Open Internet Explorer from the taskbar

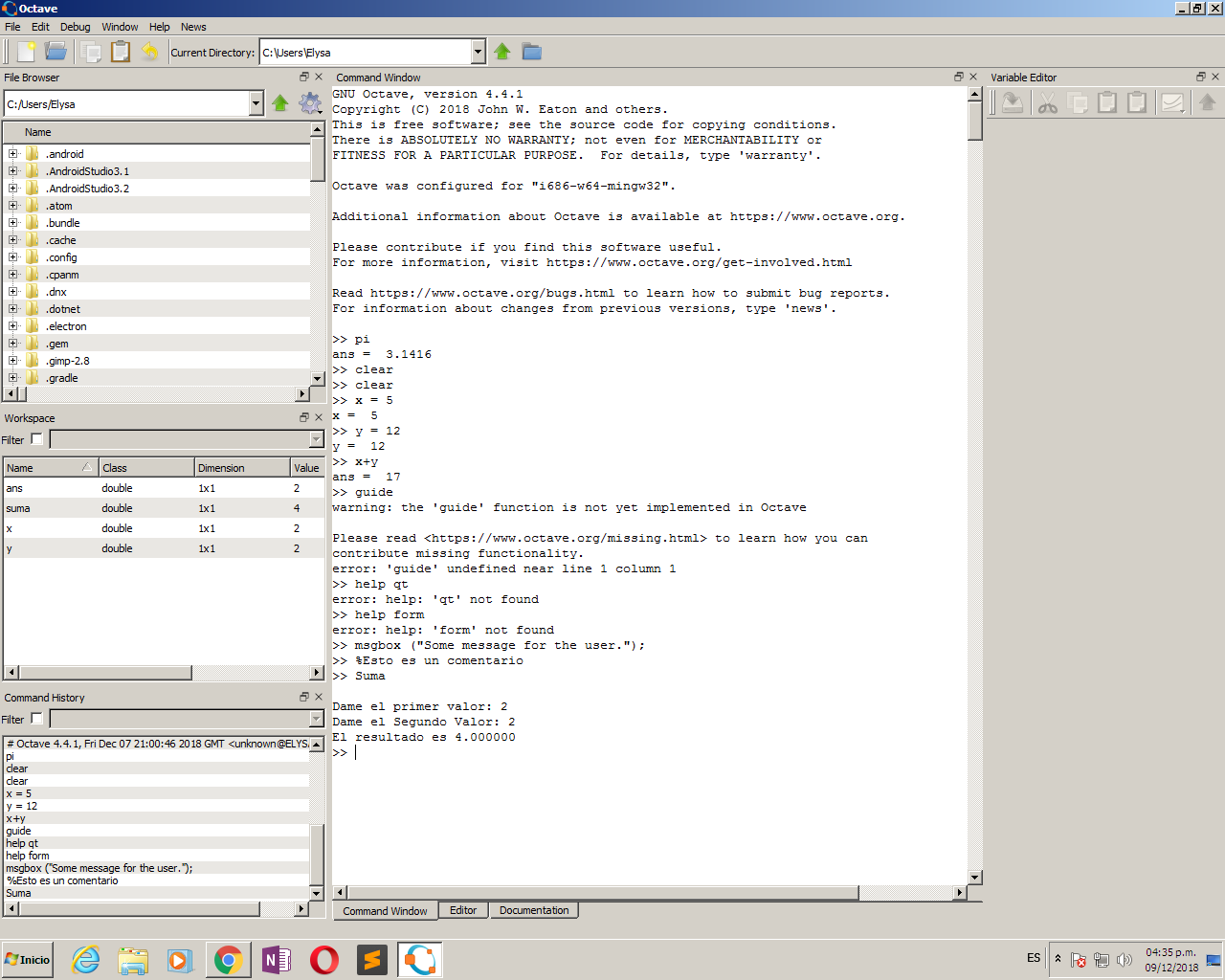86,960
